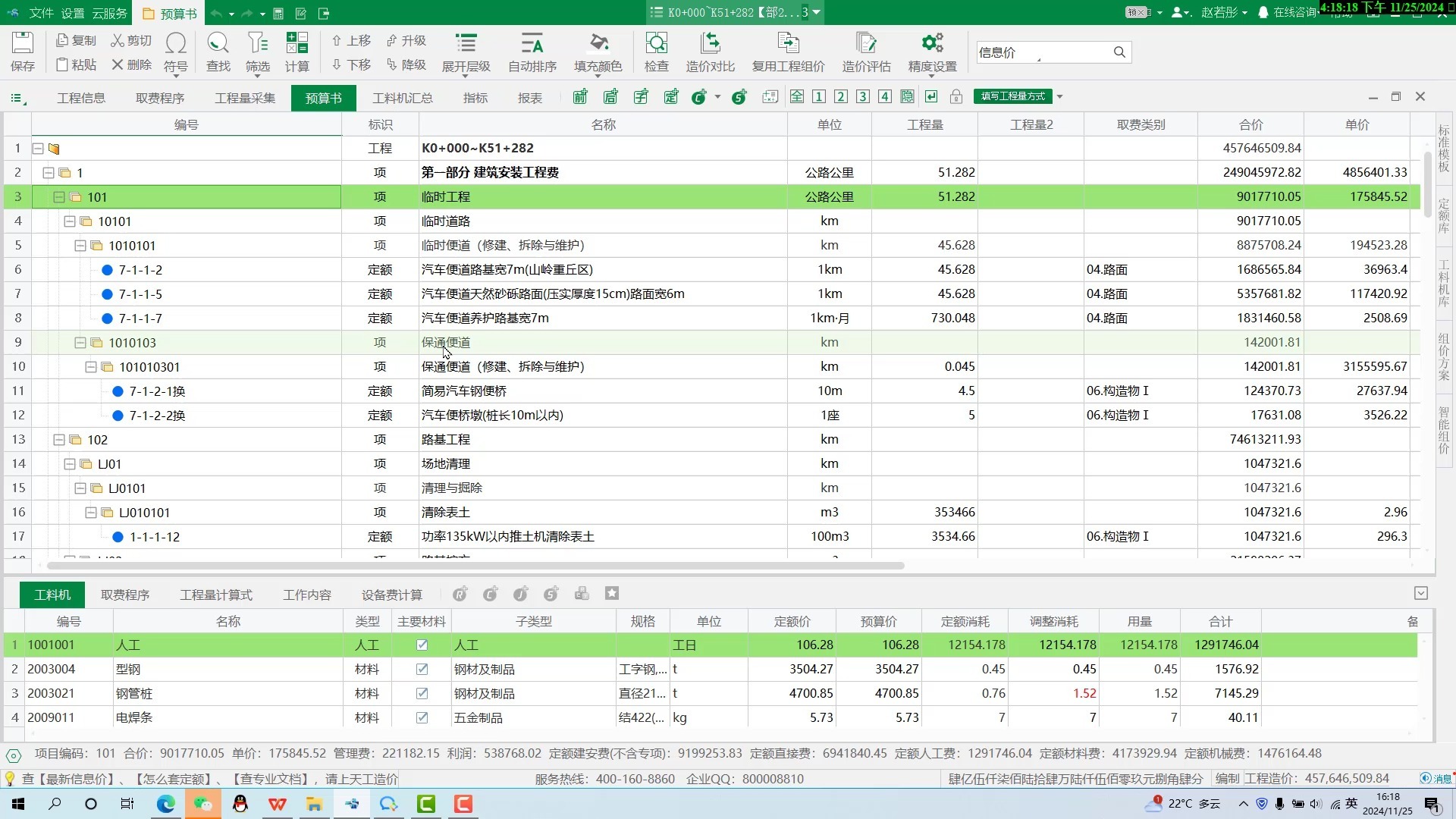Viewport: 1456px width, 819px height.
Task: Open the Find (查找) tool
Action: tap(218, 52)
